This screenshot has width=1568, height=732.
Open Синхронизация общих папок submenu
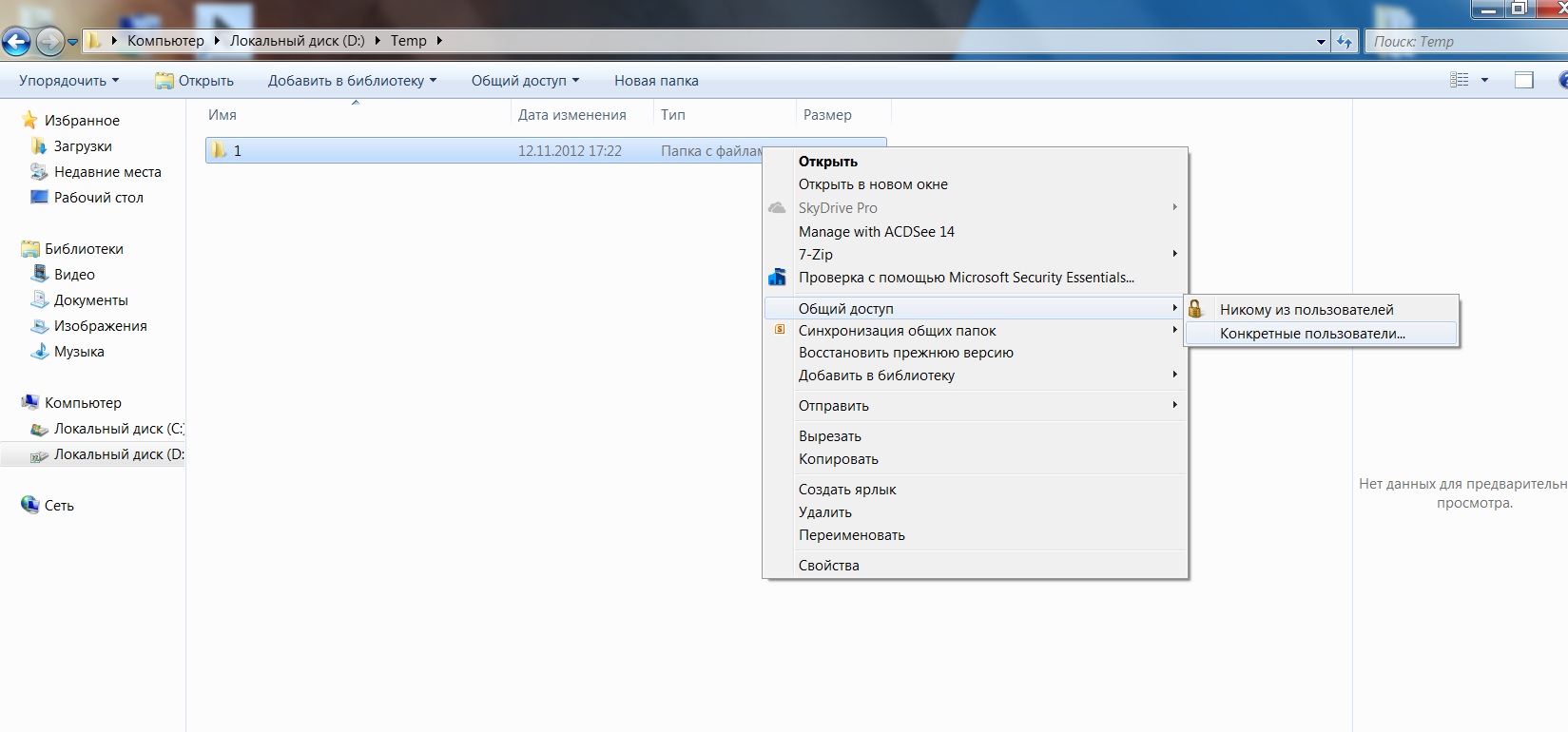pyautogui.click(x=975, y=331)
